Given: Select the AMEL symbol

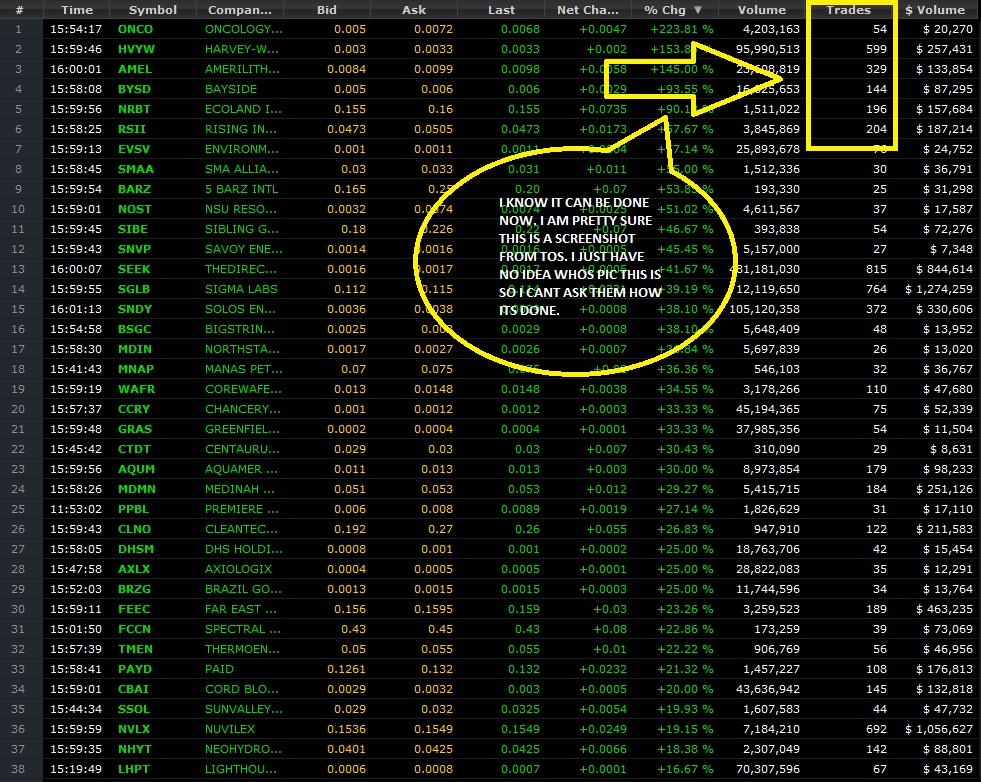Looking at the screenshot, I should pyautogui.click(x=135, y=69).
